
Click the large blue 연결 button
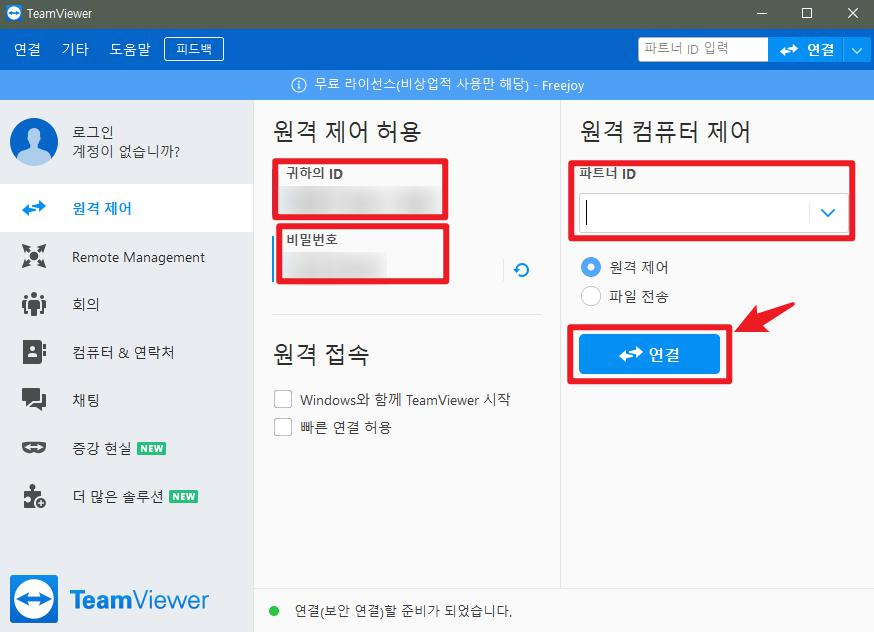click(x=649, y=354)
